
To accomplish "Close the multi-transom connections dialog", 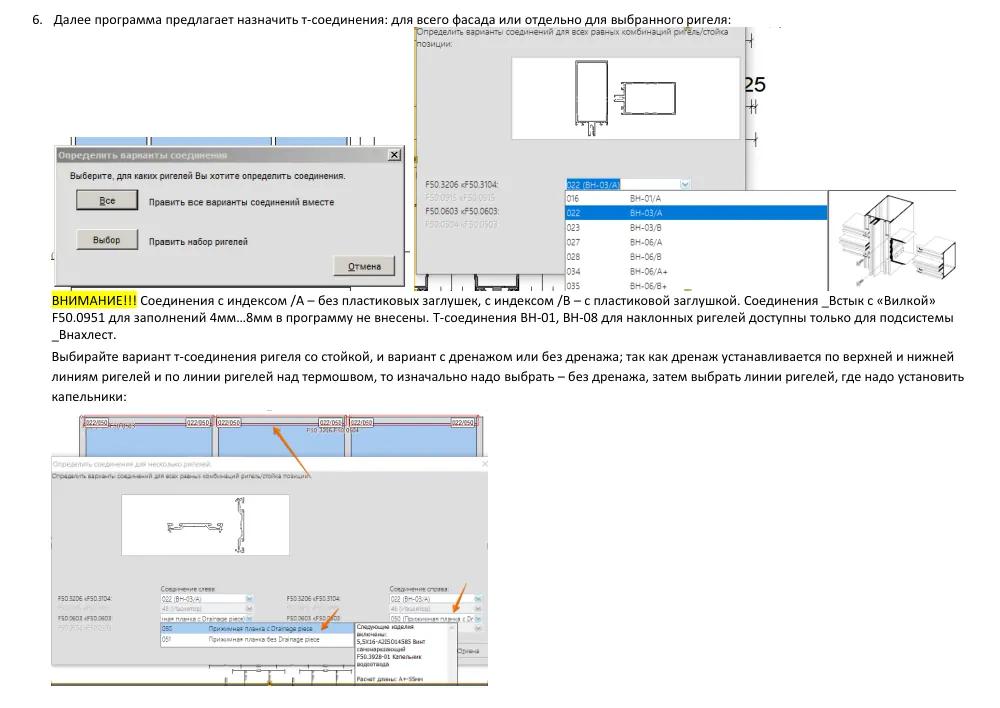I will pos(485,464).
